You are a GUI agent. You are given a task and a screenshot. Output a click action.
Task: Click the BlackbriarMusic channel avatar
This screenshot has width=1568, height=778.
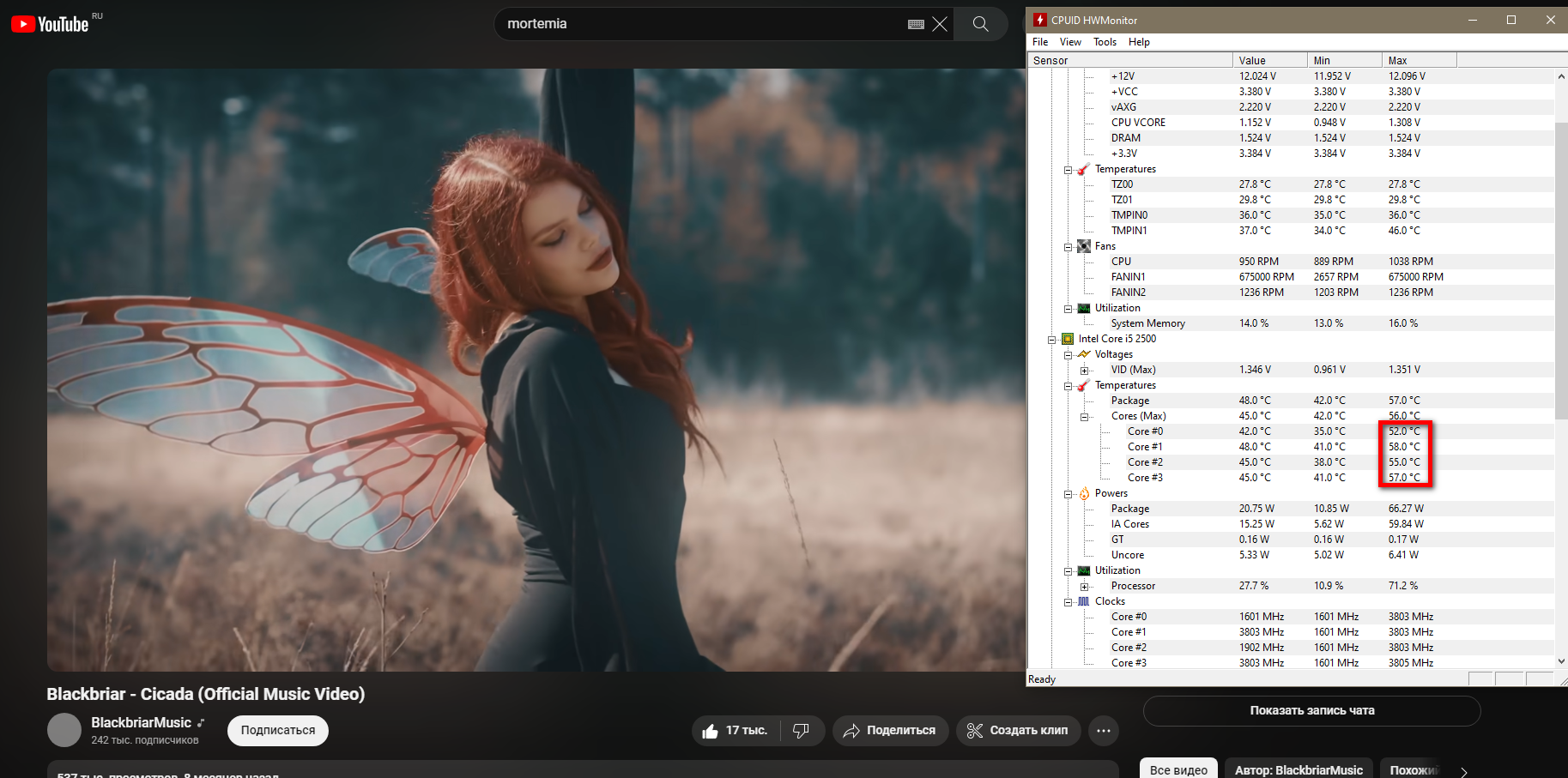click(x=64, y=730)
